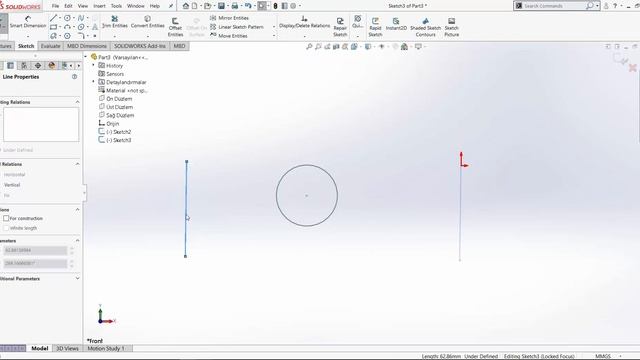This screenshot has width=640, height=360.
Task: Switch to the Motion Study 1 tab
Action: 106,348
